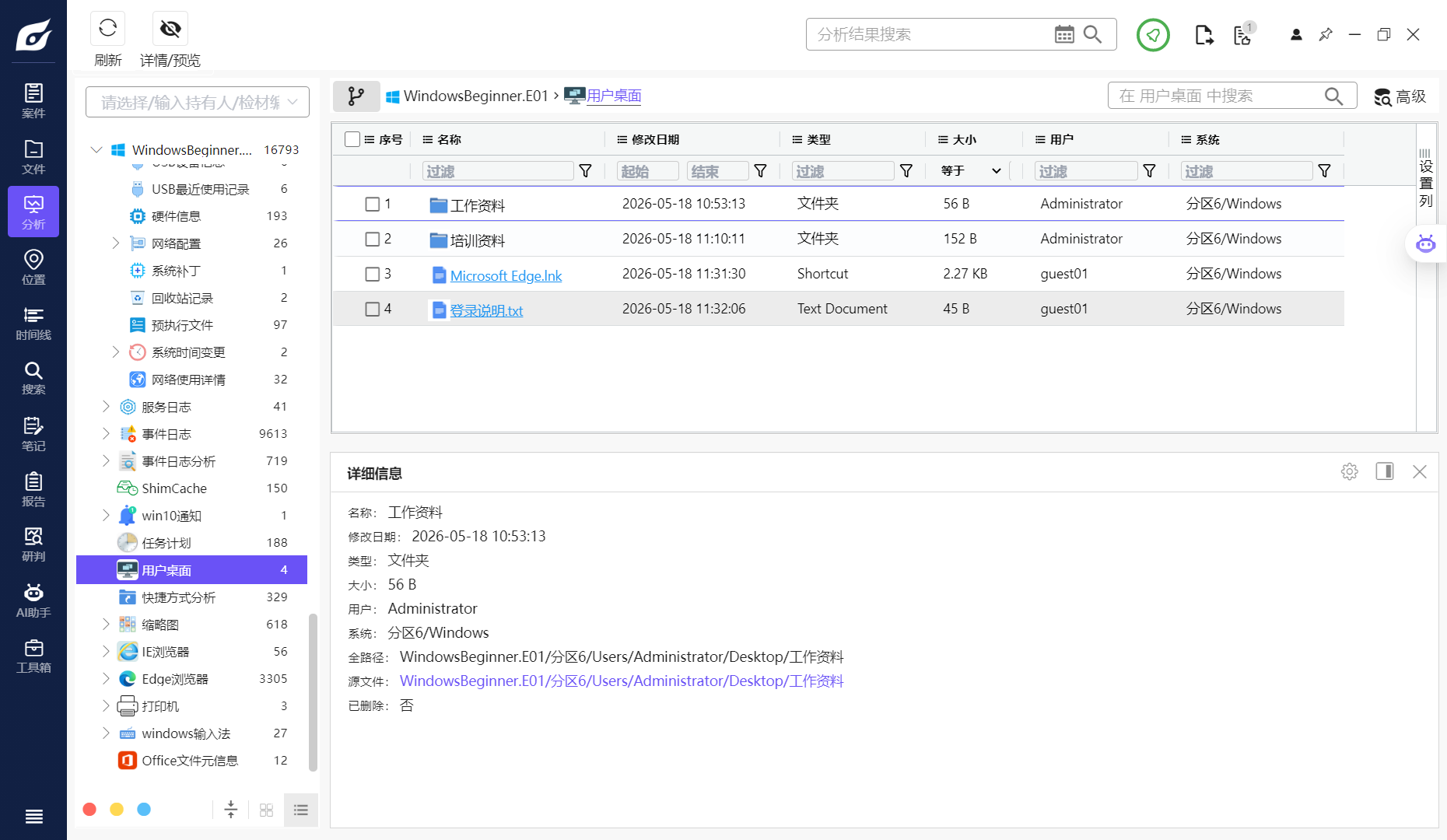Image resolution: width=1447 pixels, height=840 pixels.
Task: Click the 用户桌面 breadcrumb link
Action: click(x=614, y=96)
